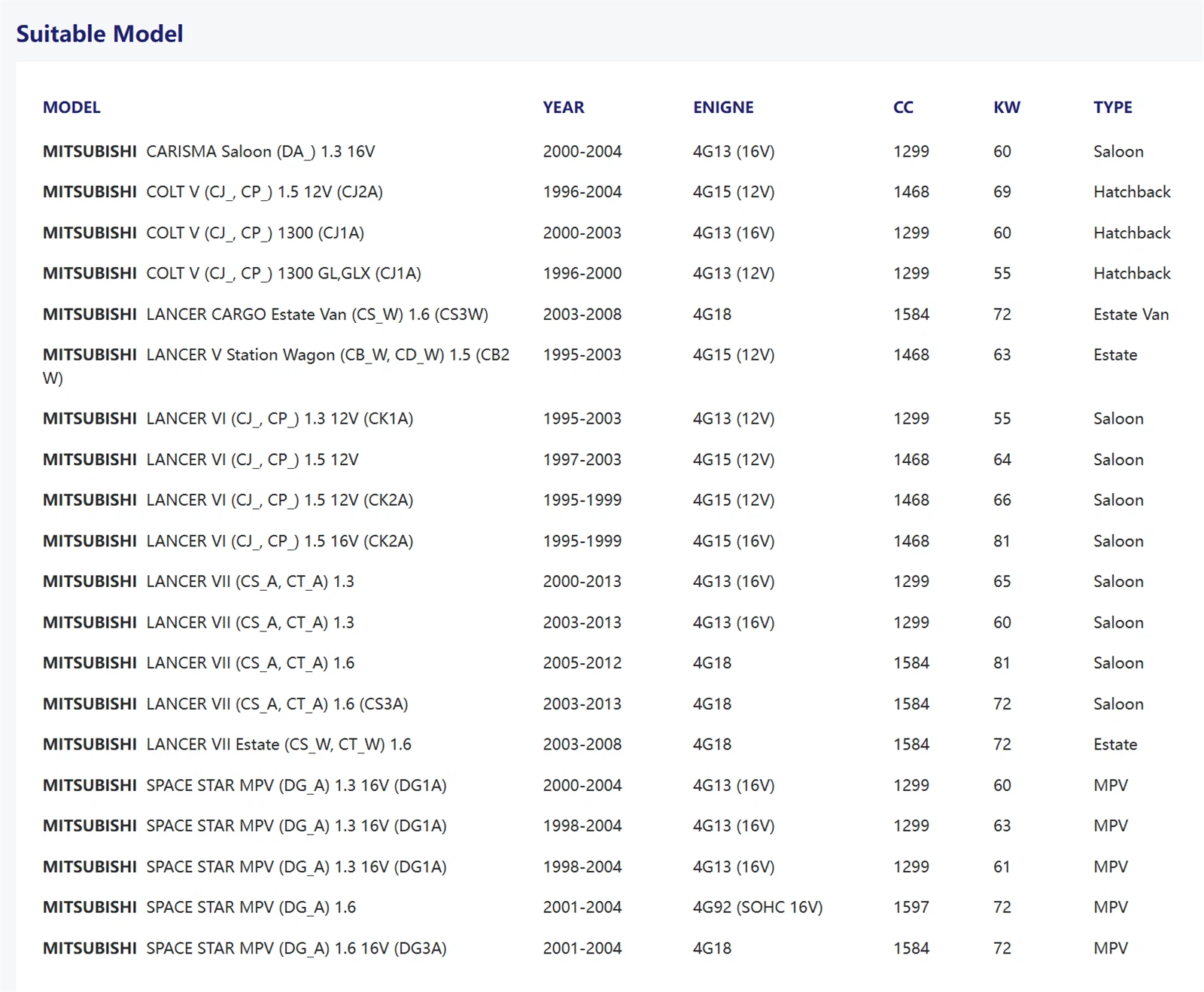Click 4G13 (16V) engine of CARISMA row
This screenshot has height=992, width=1204.
pos(734,151)
